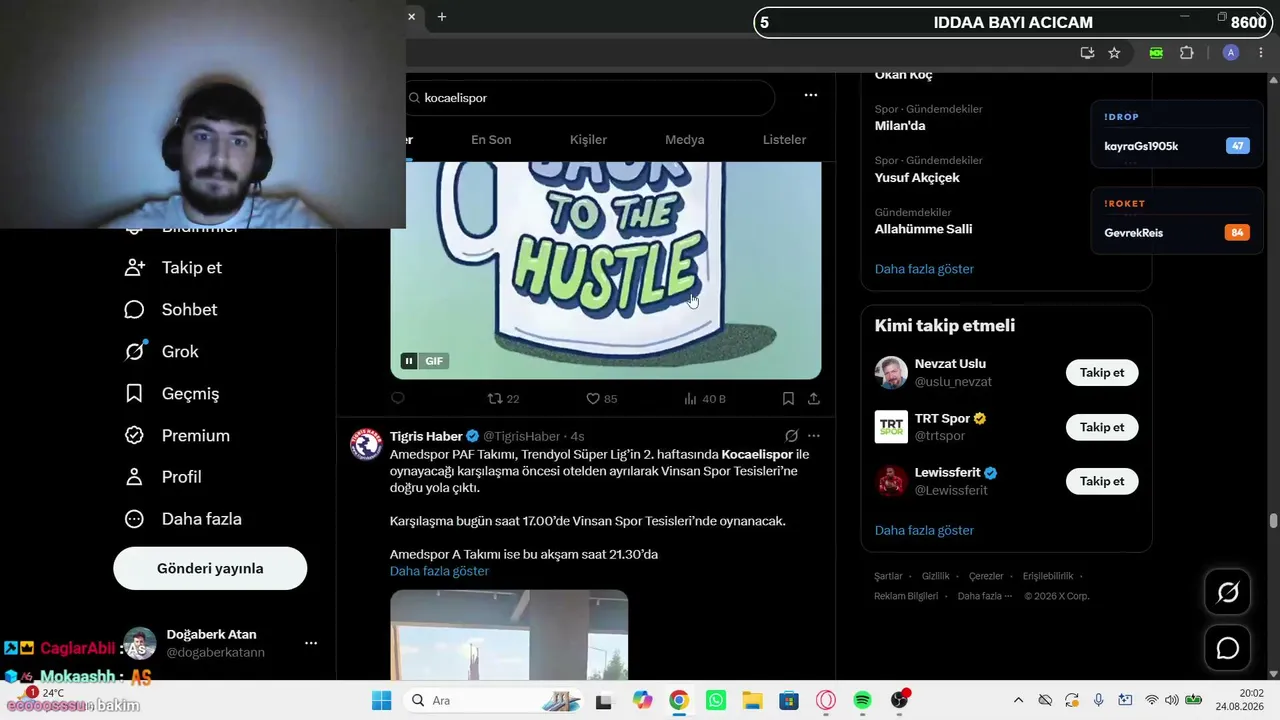Bookmark the Back to the Hustle GIF post
Viewport: 1280px width, 720px height.
coord(788,399)
